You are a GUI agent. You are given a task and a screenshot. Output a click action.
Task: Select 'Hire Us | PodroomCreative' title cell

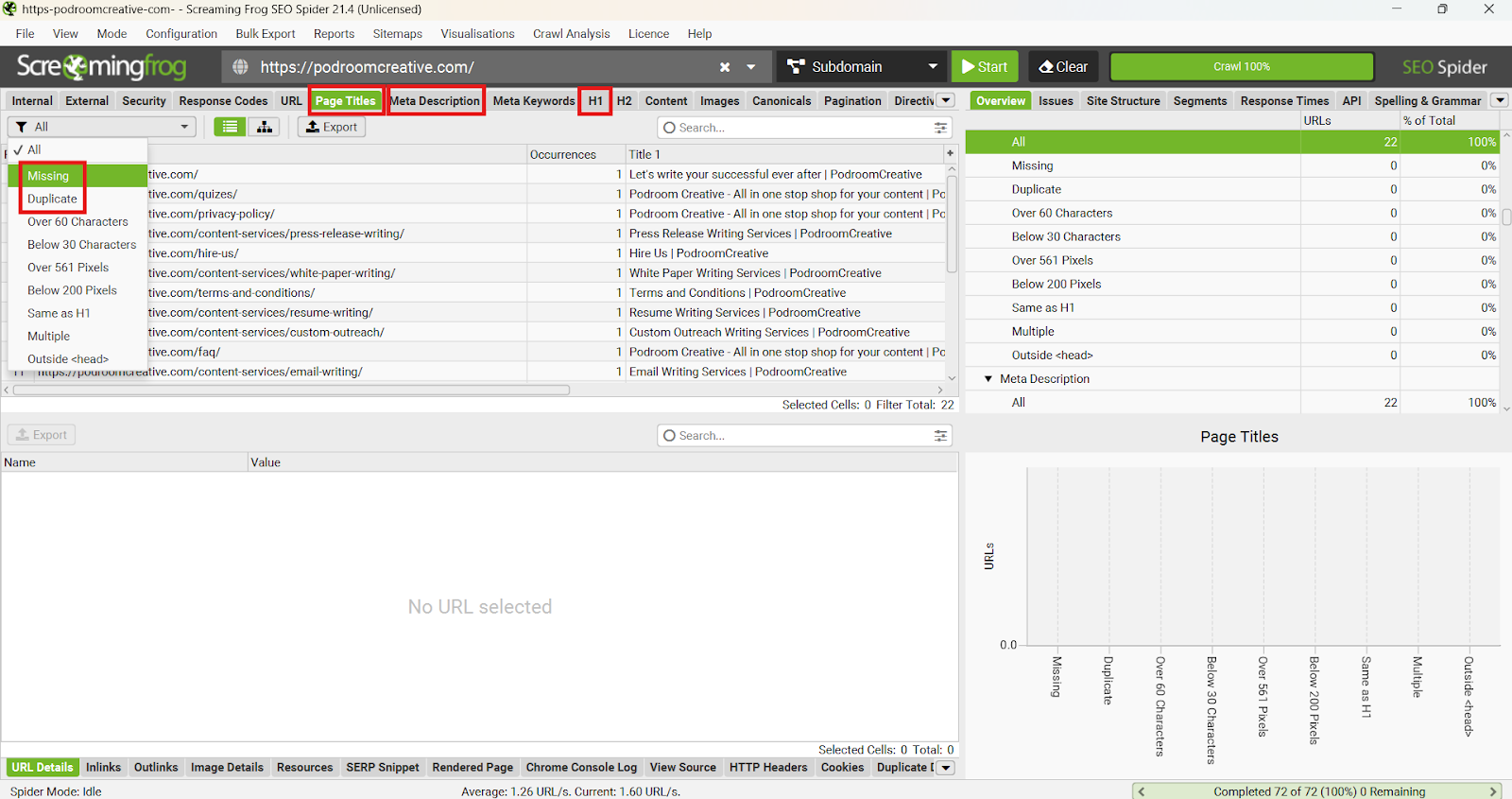(x=786, y=253)
